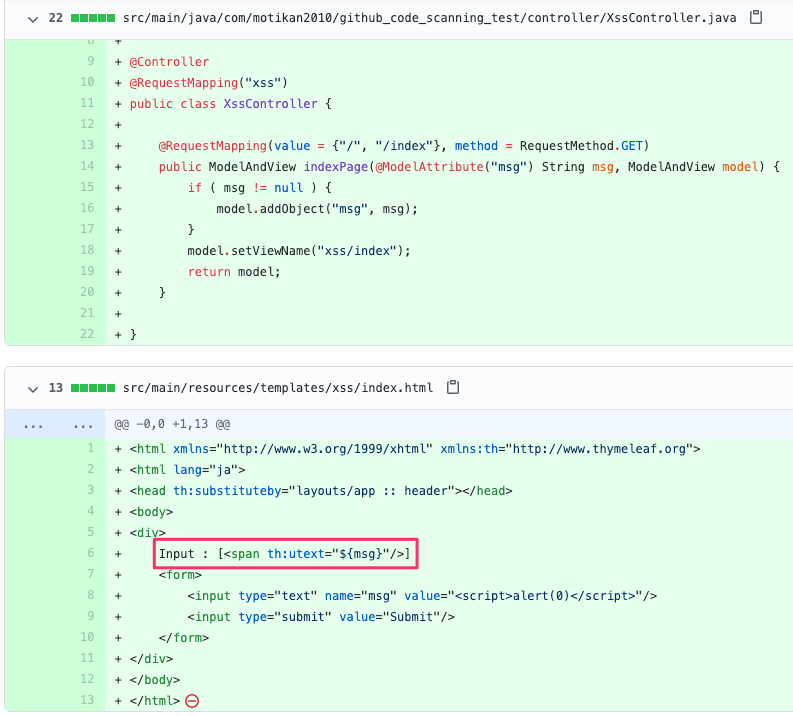Click the '@Controller' annotation line
Viewport: 793px width, 716px height.
(x=169, y=62)
